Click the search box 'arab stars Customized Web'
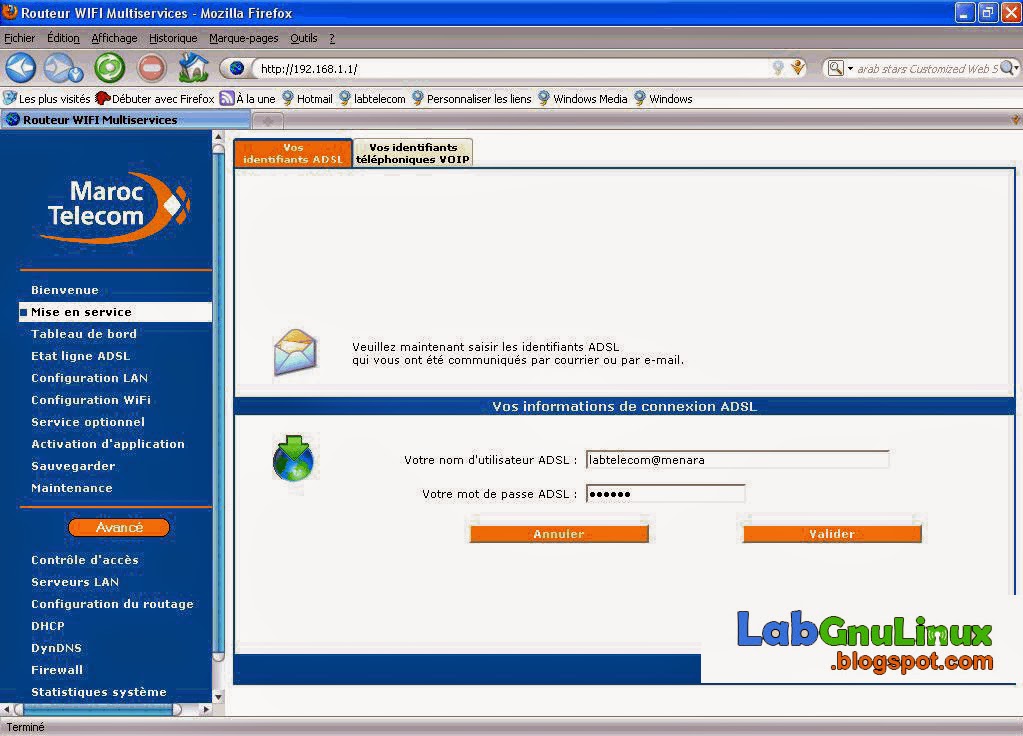This screenshot has height=736, width=1023. [926, 69]
